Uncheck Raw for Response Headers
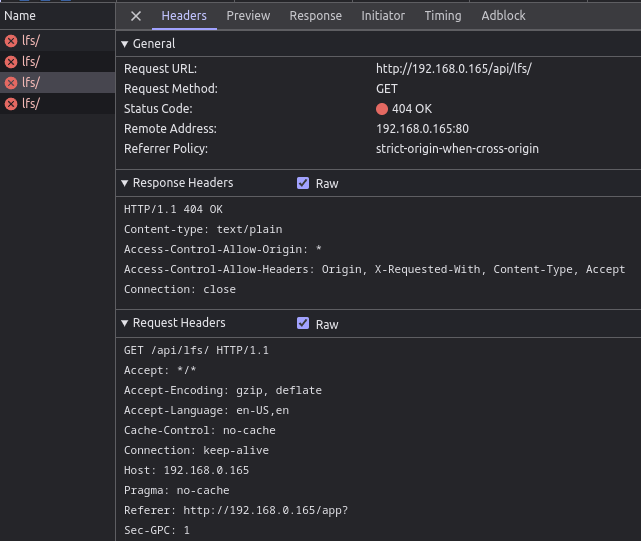Viewport: 641px width, 541px height. click(x=303, y=183)
